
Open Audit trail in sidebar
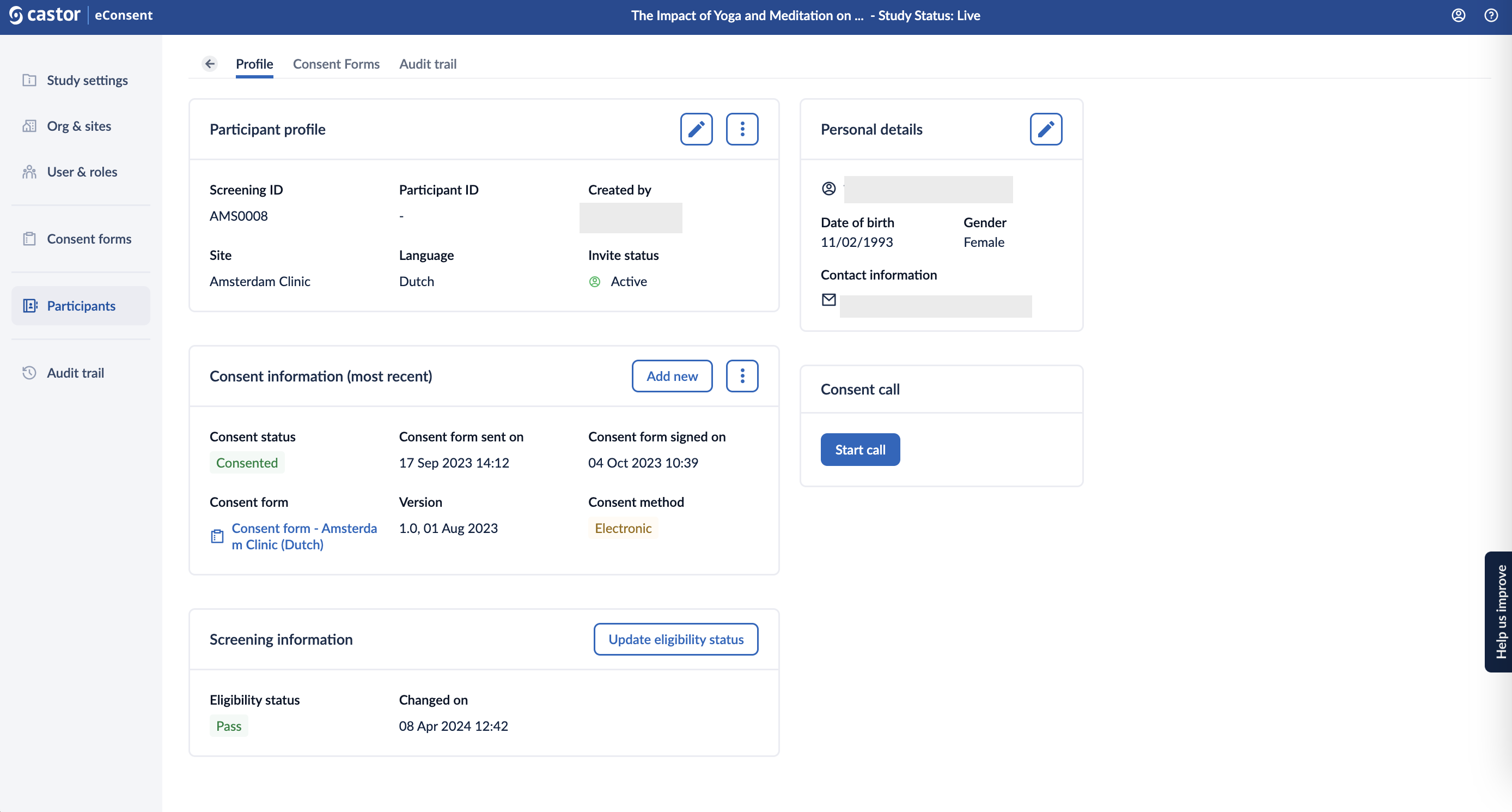[x=81, y=372]
